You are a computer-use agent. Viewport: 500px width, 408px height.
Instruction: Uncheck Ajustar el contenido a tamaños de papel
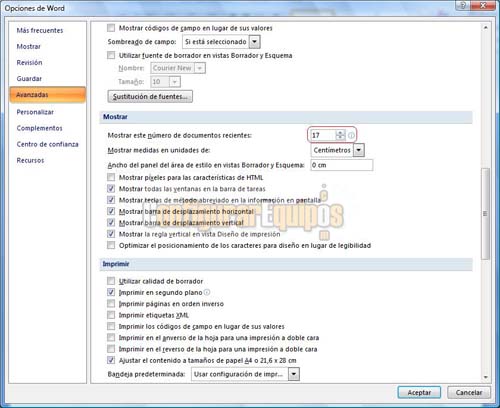[x=111, y=360]
